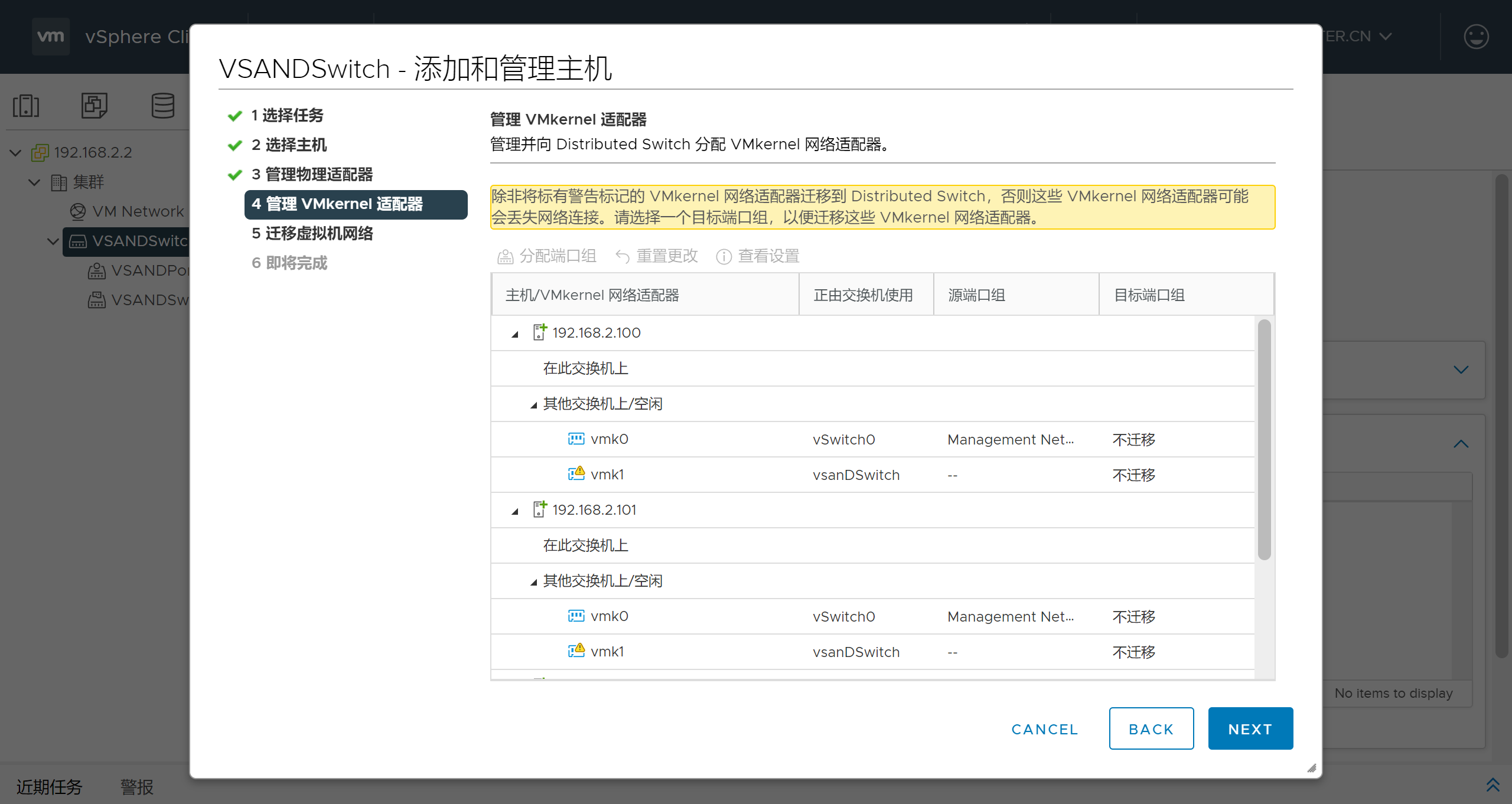Collapse the 集群 datacenter node
Viewport: 1512px width, 804px height.
click(34, 182)
